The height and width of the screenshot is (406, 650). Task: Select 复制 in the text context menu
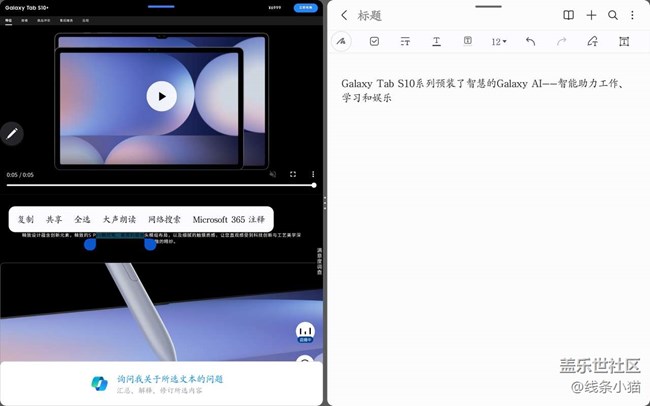pyautogui.click(x=26, y=219)
